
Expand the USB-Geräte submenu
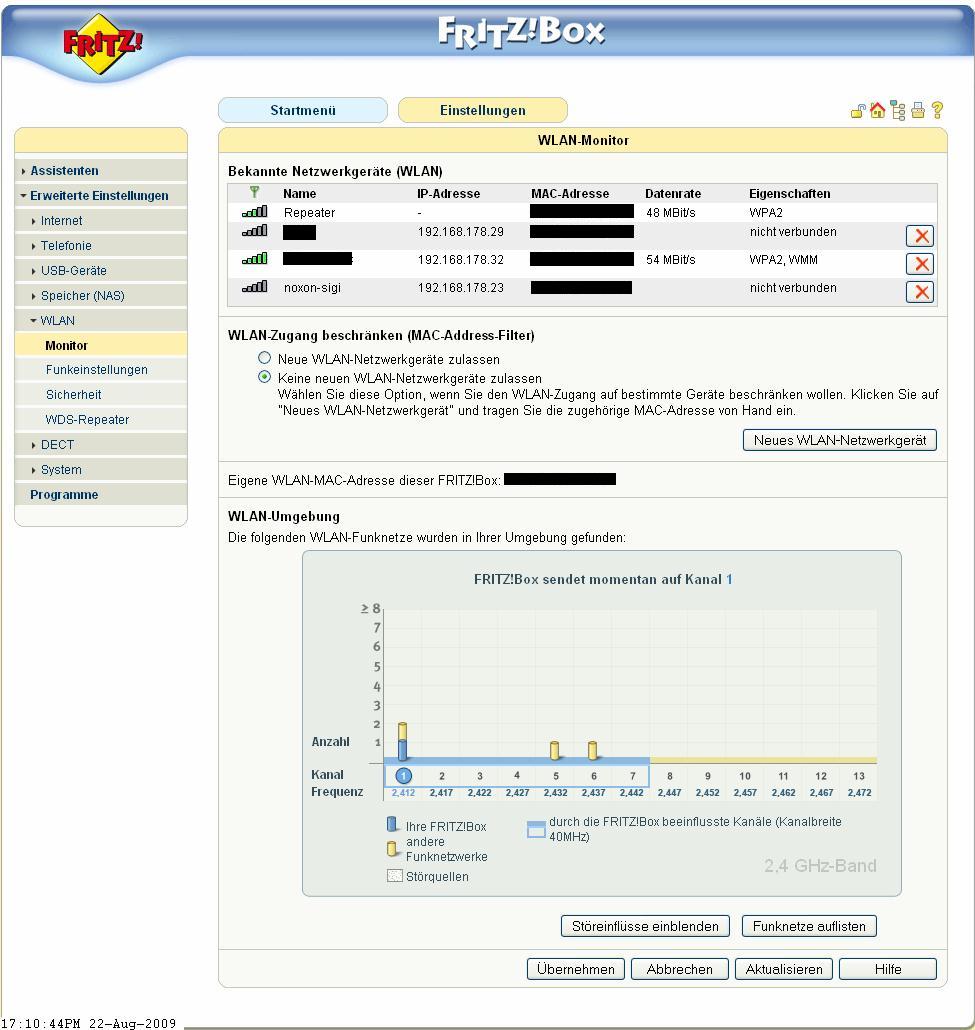[73, 271]
